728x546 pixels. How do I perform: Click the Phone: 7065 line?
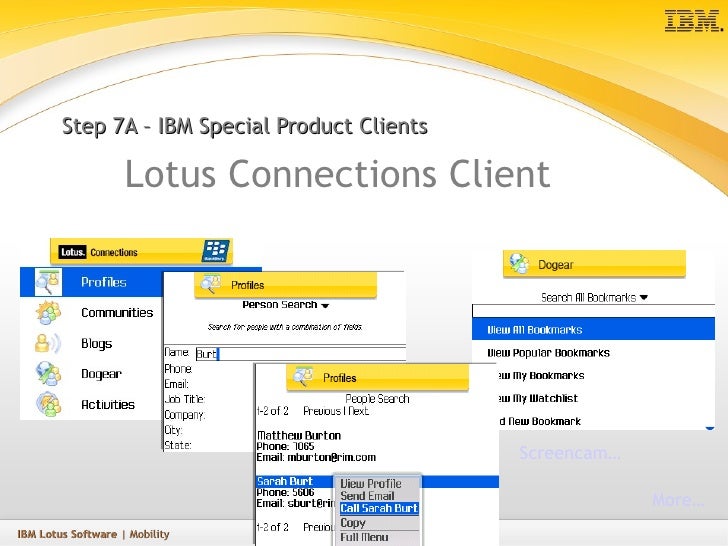click(x=286, y=446)
